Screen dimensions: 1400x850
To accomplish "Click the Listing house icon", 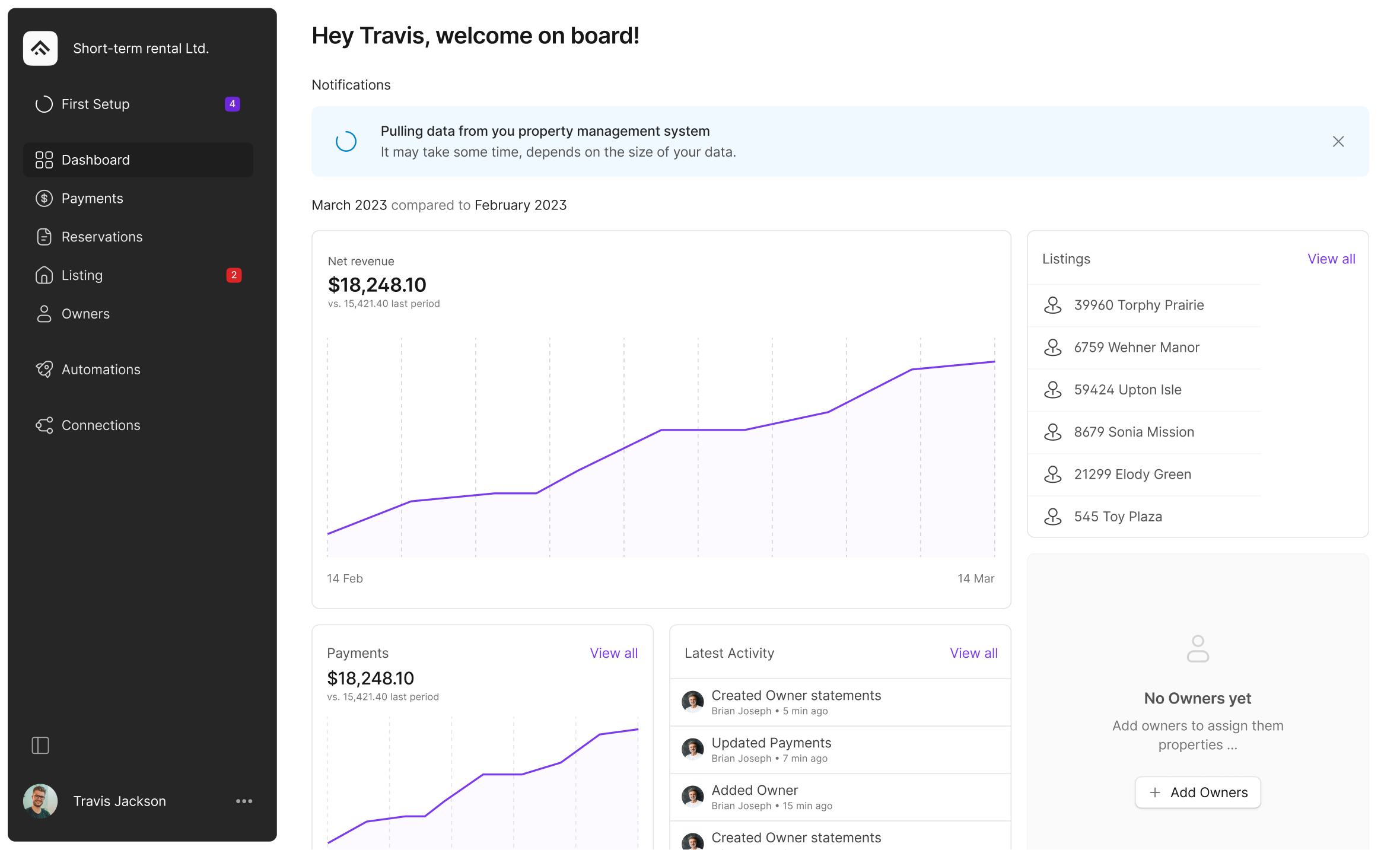I will pos(44,275).
